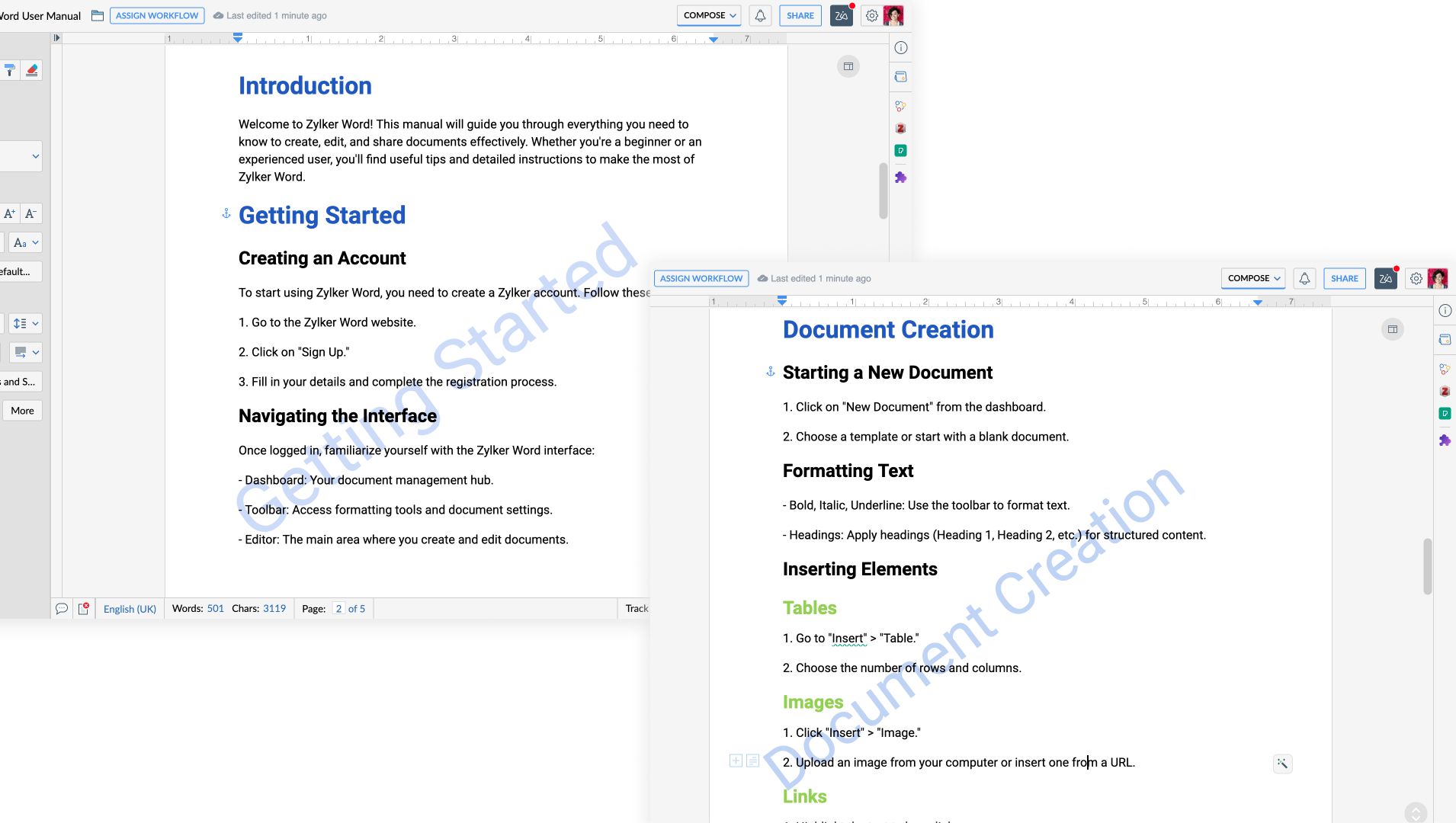This screenshot has width=1456, height=823.
Task: Click right indent marker on back window ruler
Action: tap(714, 39)
